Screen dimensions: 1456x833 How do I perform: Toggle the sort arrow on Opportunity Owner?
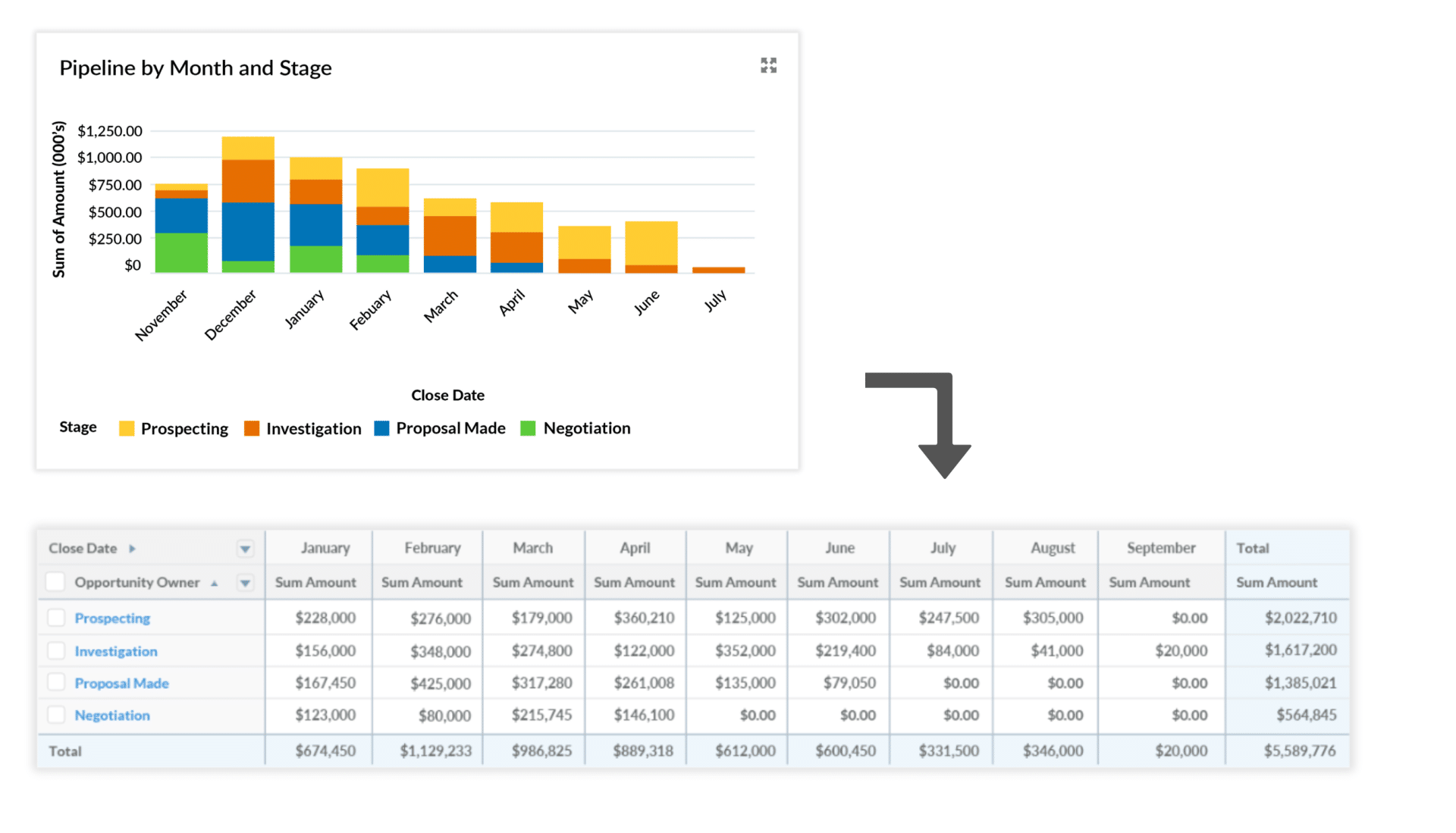click(214, 583)
